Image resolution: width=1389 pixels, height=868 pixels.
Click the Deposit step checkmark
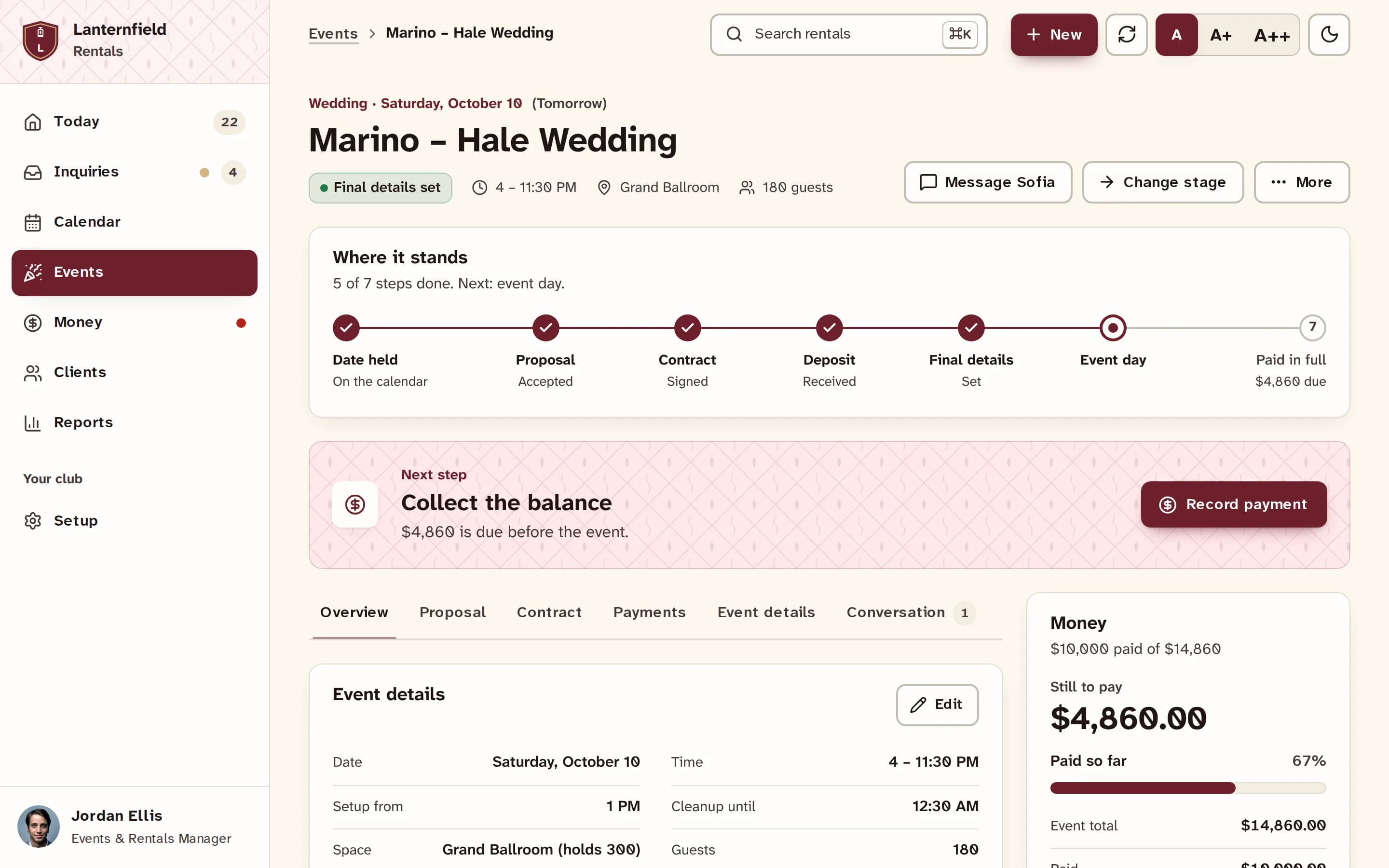tap(830, 328)
